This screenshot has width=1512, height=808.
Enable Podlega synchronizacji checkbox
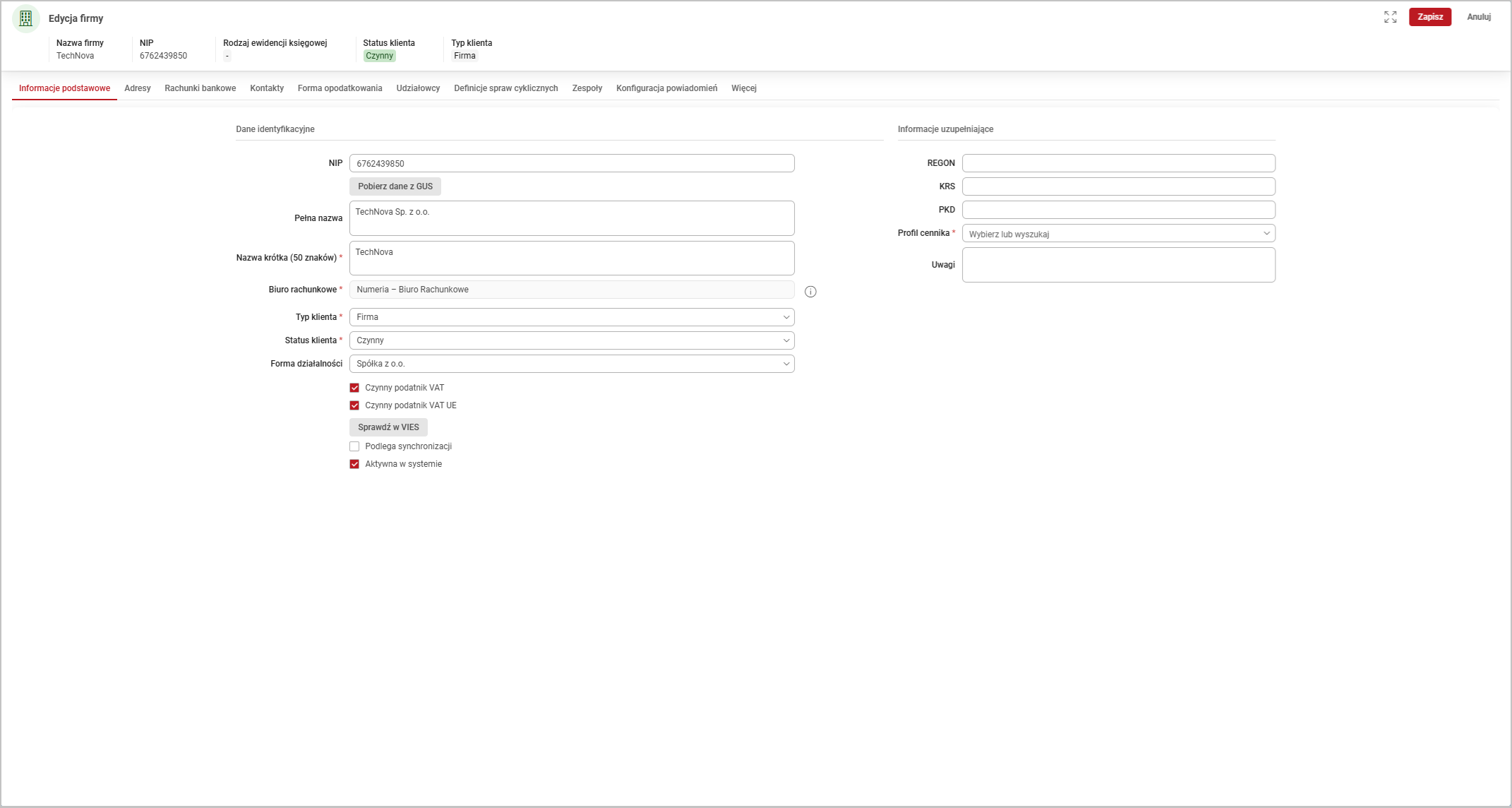point(354,446)
